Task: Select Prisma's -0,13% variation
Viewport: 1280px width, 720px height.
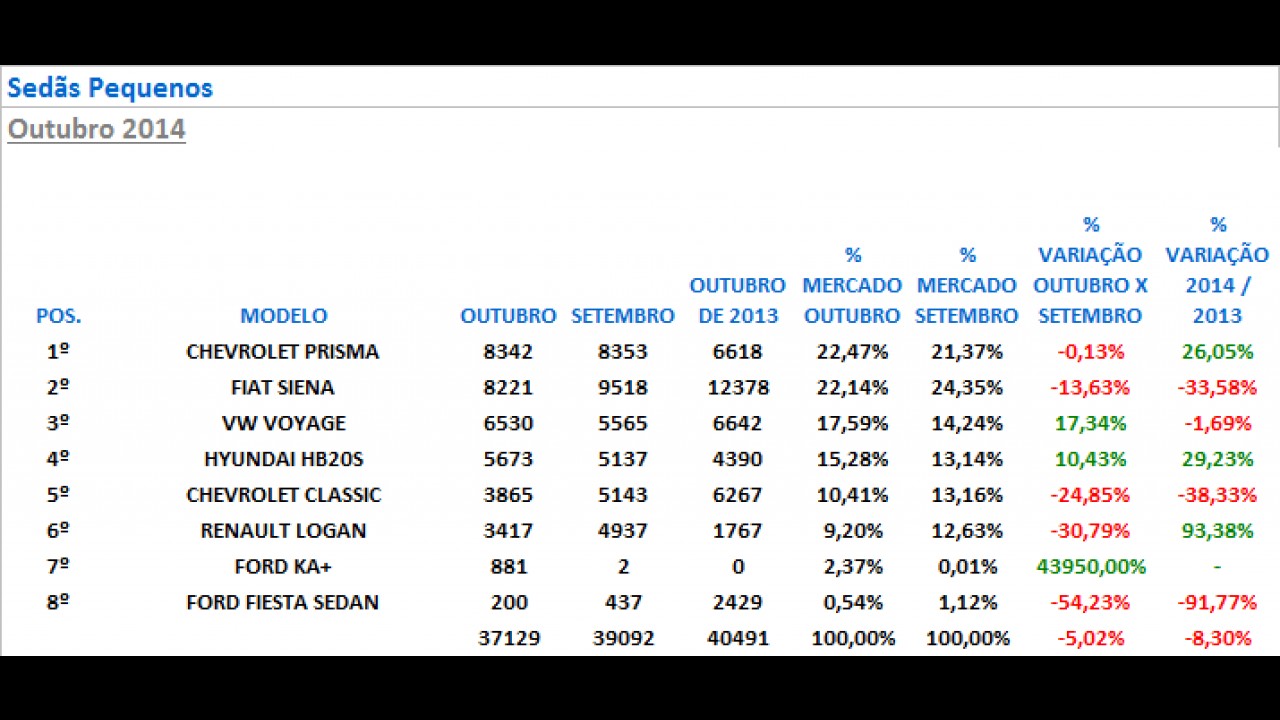Action: pos(1090,352)
